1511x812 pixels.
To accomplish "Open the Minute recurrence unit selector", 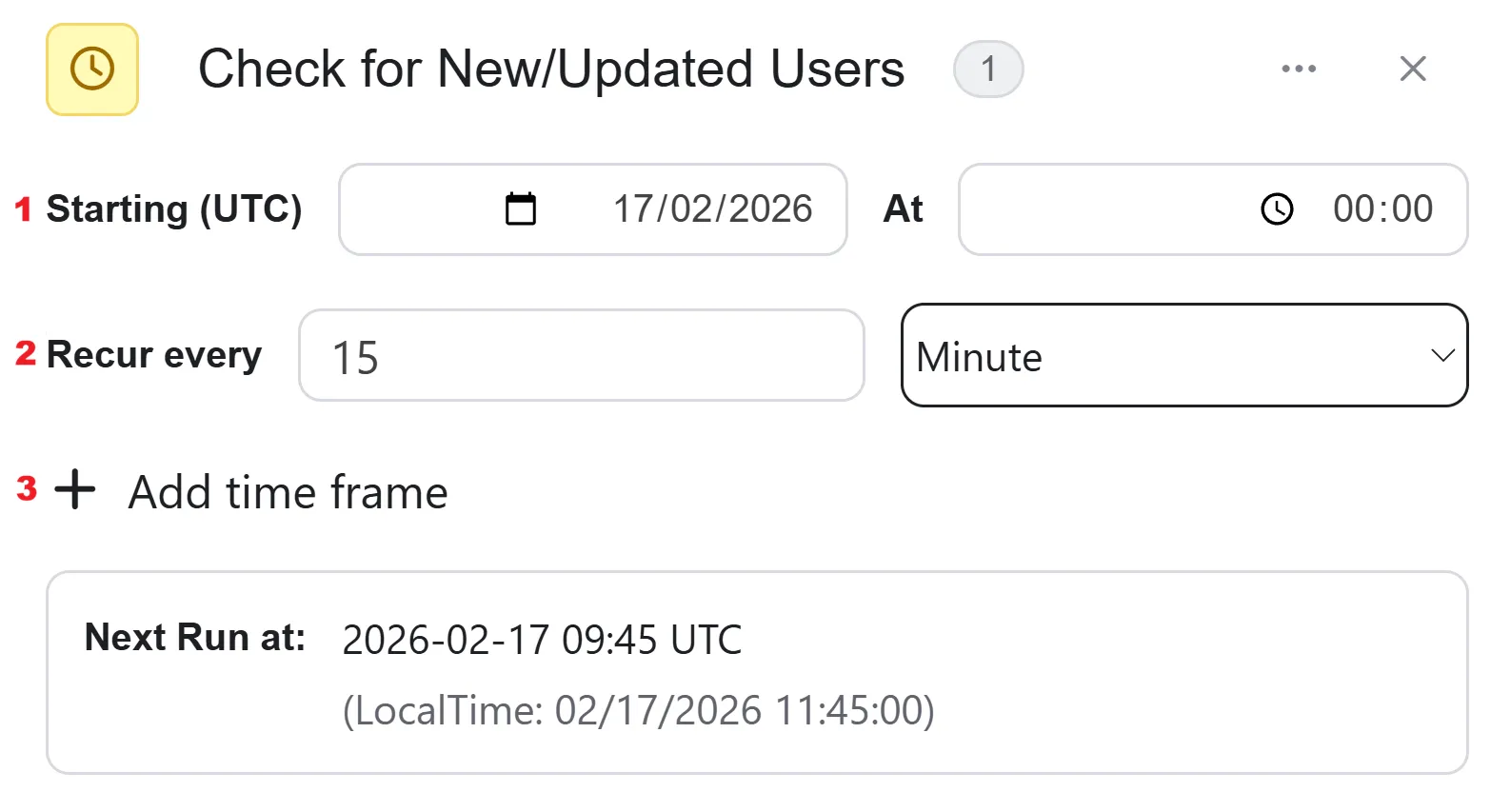I will coord(1184,355).
